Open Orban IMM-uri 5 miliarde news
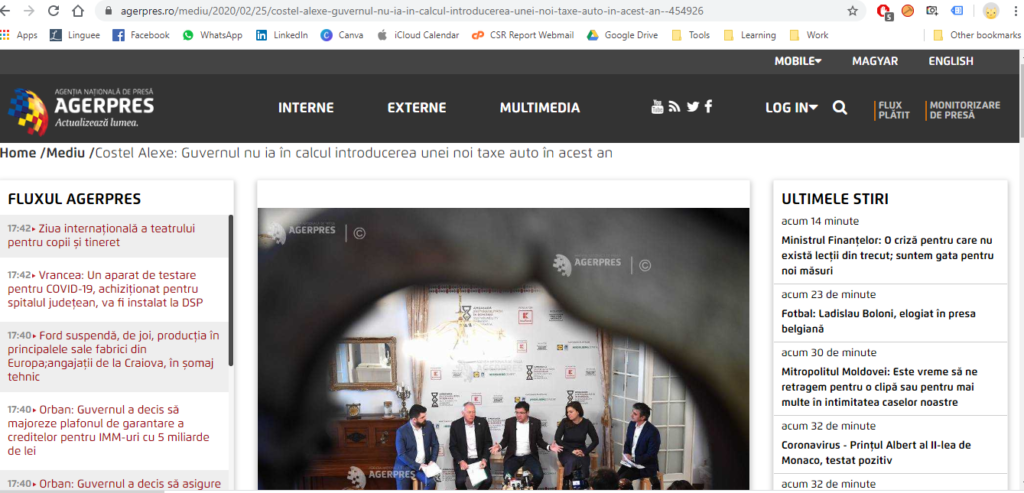The height and width of the screenshot is (493, 1024). (108, 430)
